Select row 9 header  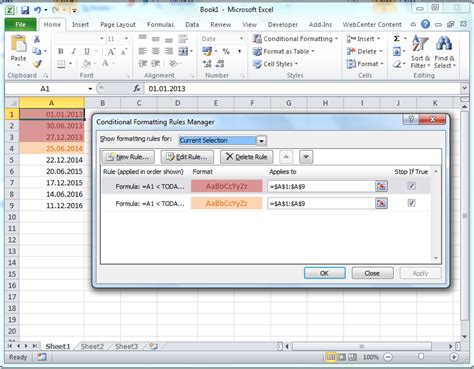[12, 206]
